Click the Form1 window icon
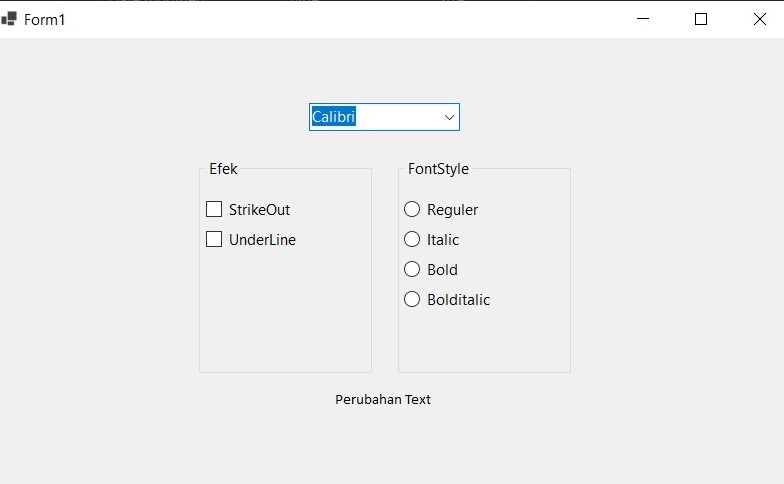 coord(9,19)
